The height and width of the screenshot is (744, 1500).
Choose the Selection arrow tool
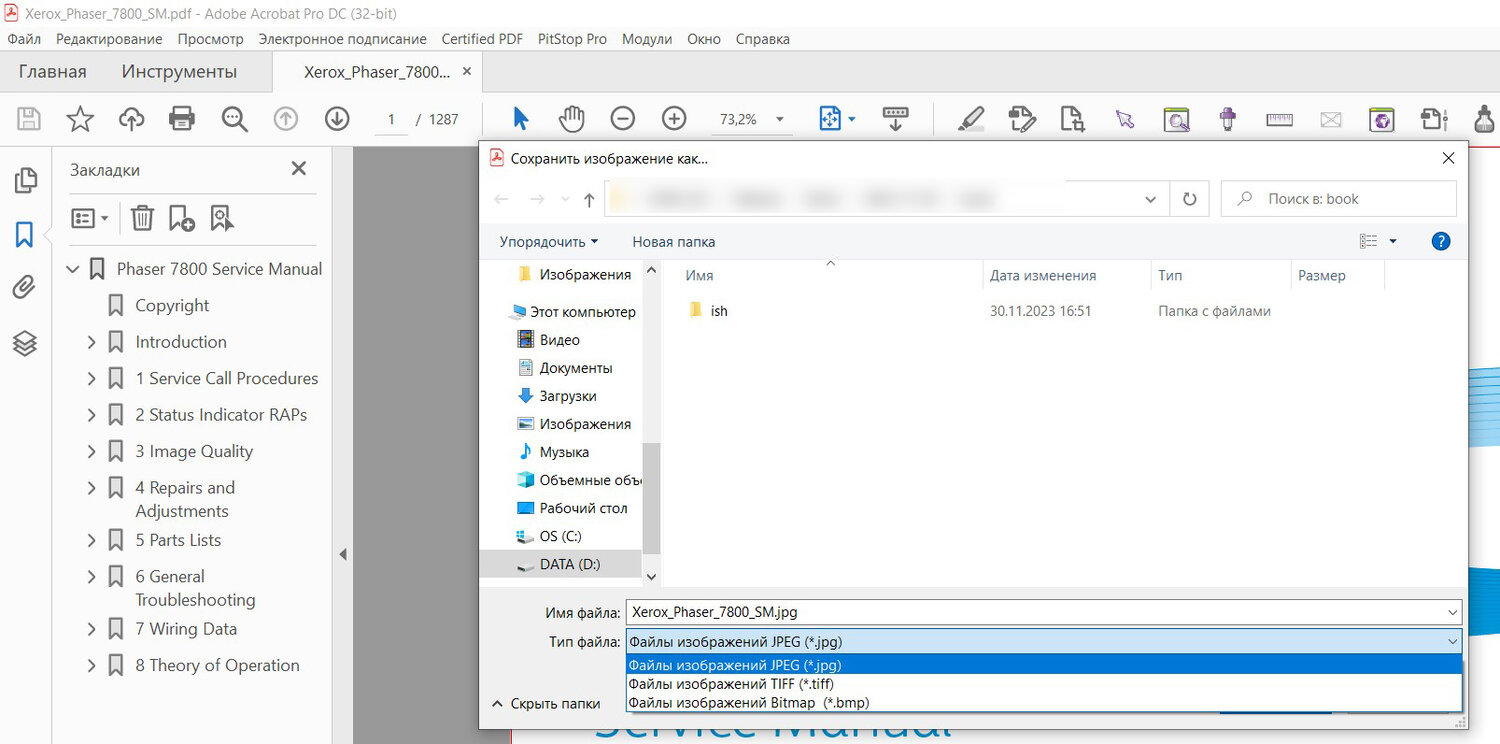tap(520, 119)
